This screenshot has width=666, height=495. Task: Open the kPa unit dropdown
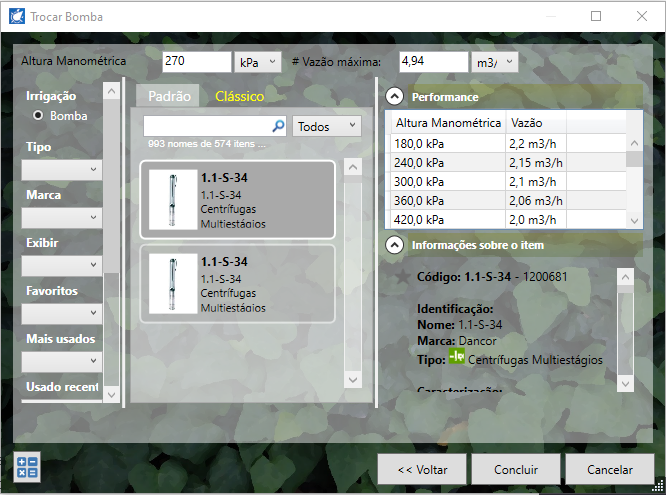(x=258, y=62)
